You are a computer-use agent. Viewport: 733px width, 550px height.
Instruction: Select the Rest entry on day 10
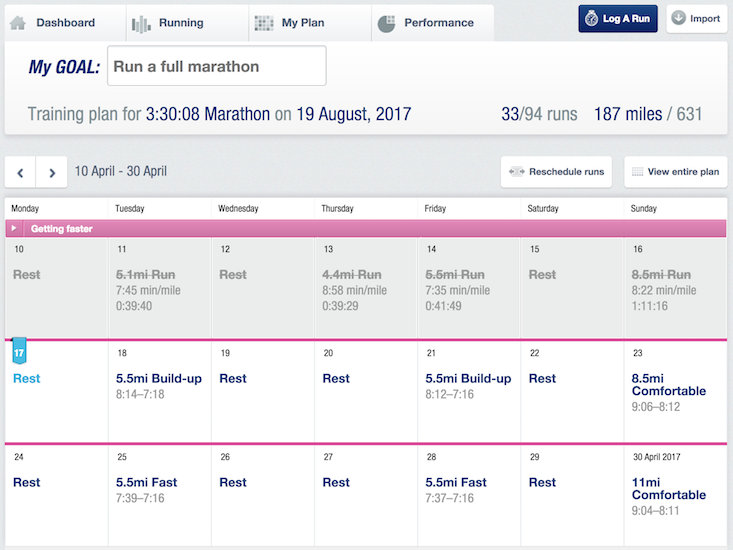tap(27, 274)
